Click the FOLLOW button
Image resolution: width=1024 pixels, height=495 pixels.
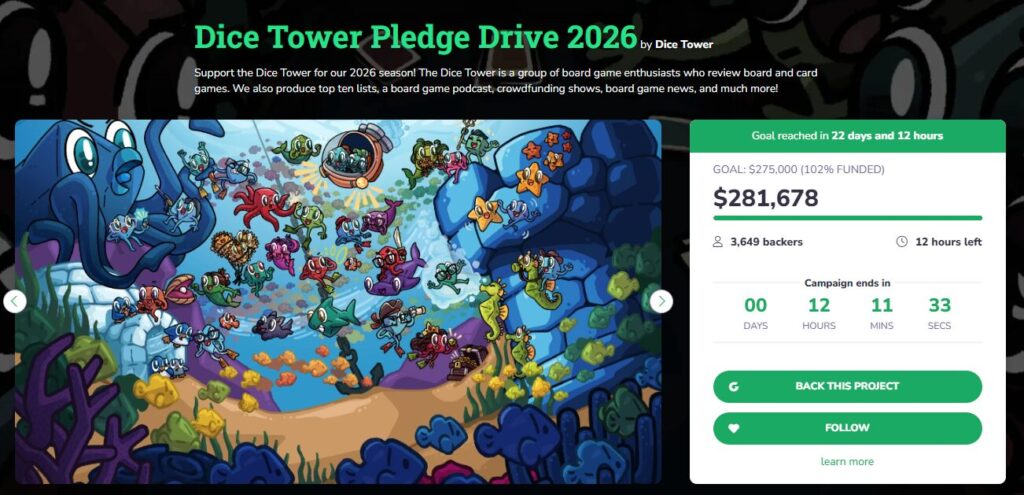click(x=847, y=428)
